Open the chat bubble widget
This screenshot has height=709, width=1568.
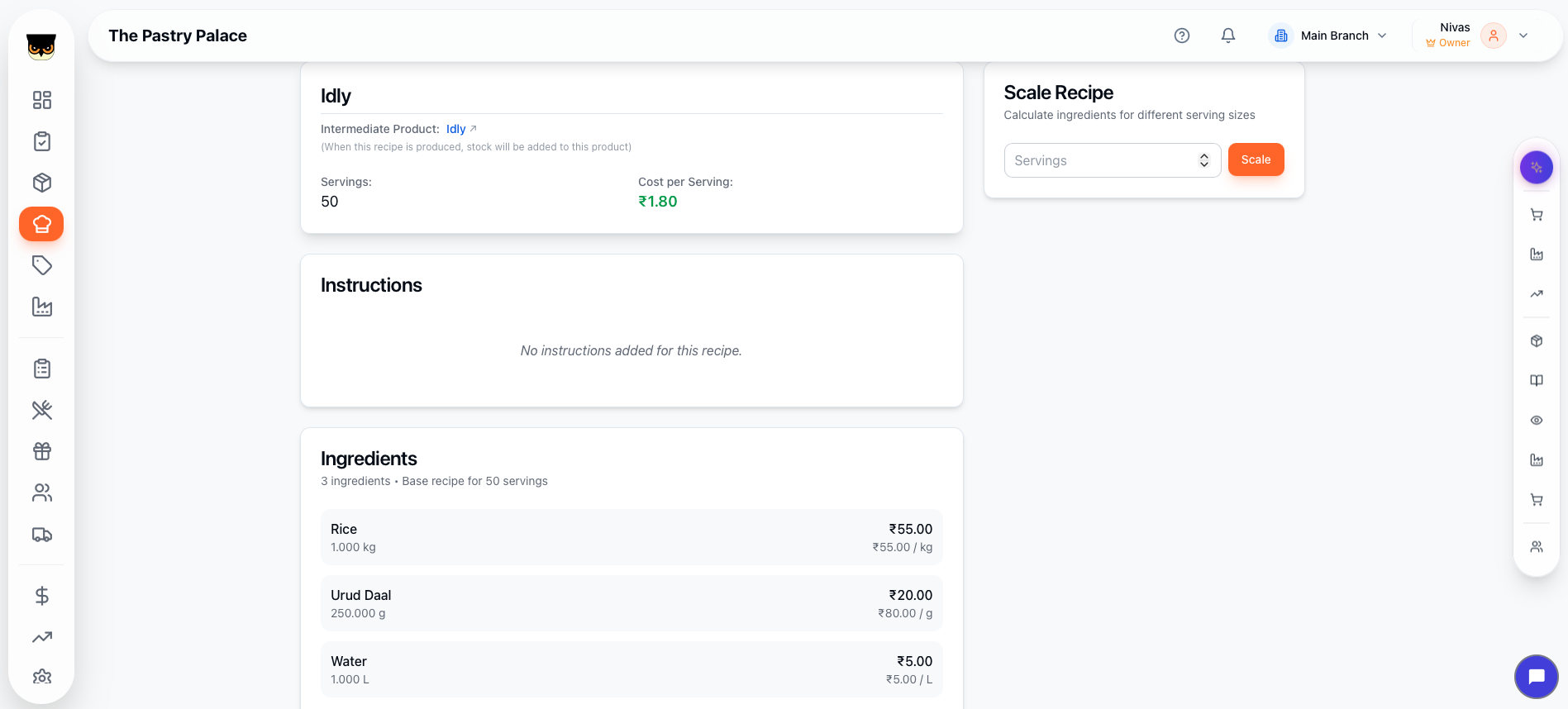click(x=1536, y=677)
